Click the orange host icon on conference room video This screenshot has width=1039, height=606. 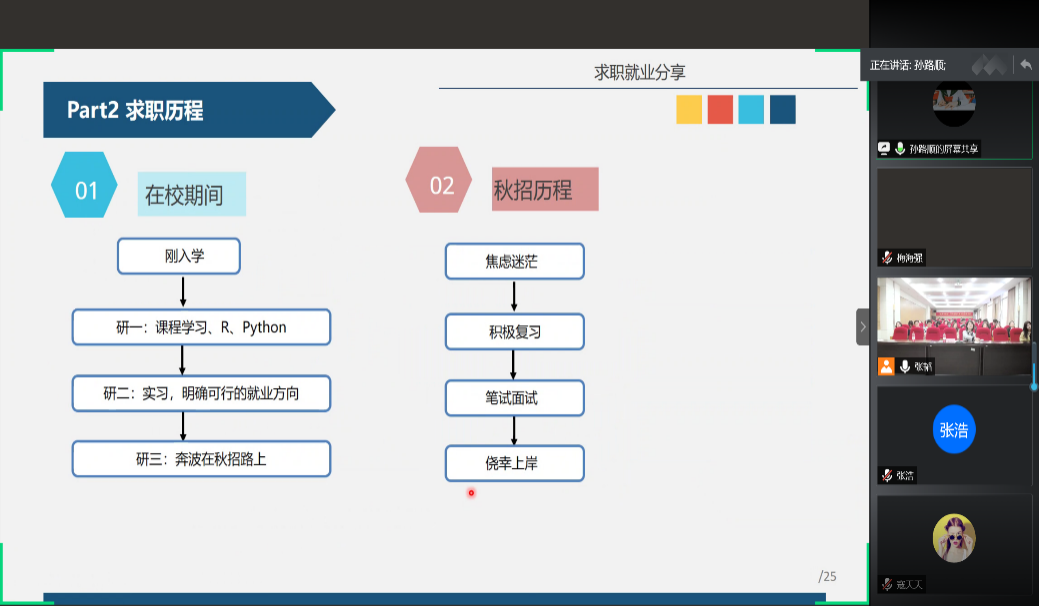(x=886, y=366)
